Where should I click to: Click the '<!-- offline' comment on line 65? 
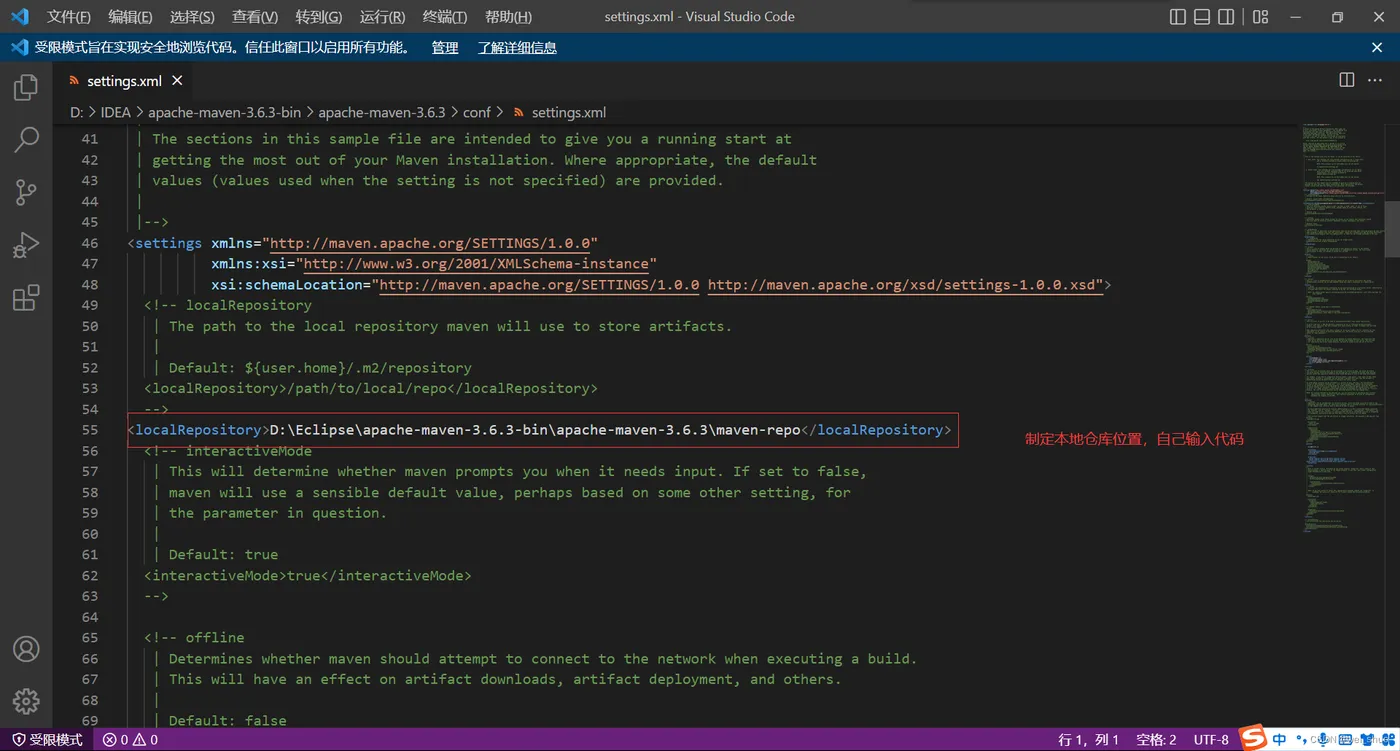194,637
